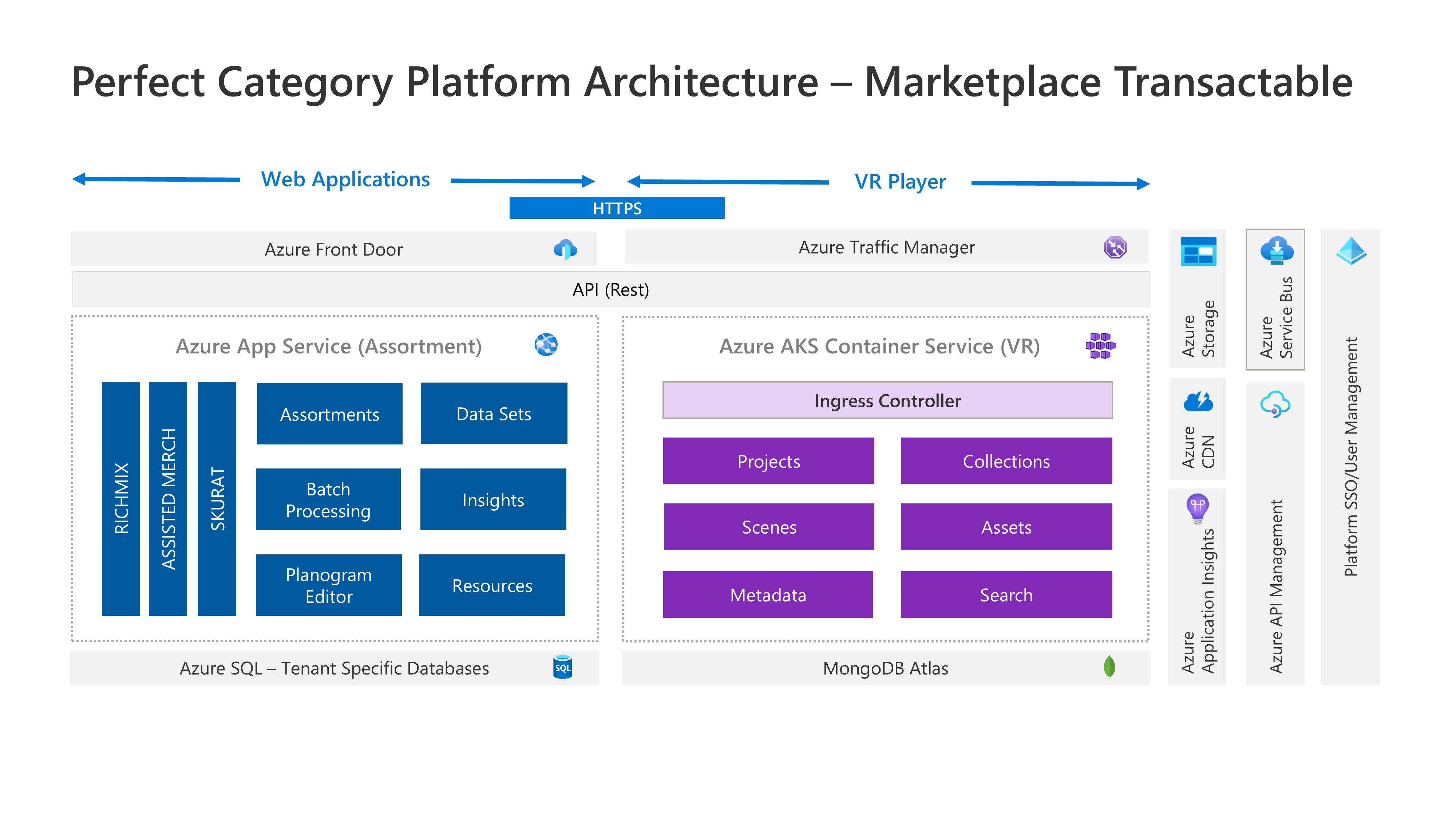This screenshot has width=1456, height=819.
Task: Select the HTTPS blue bar
Action: tap(617, 208)
